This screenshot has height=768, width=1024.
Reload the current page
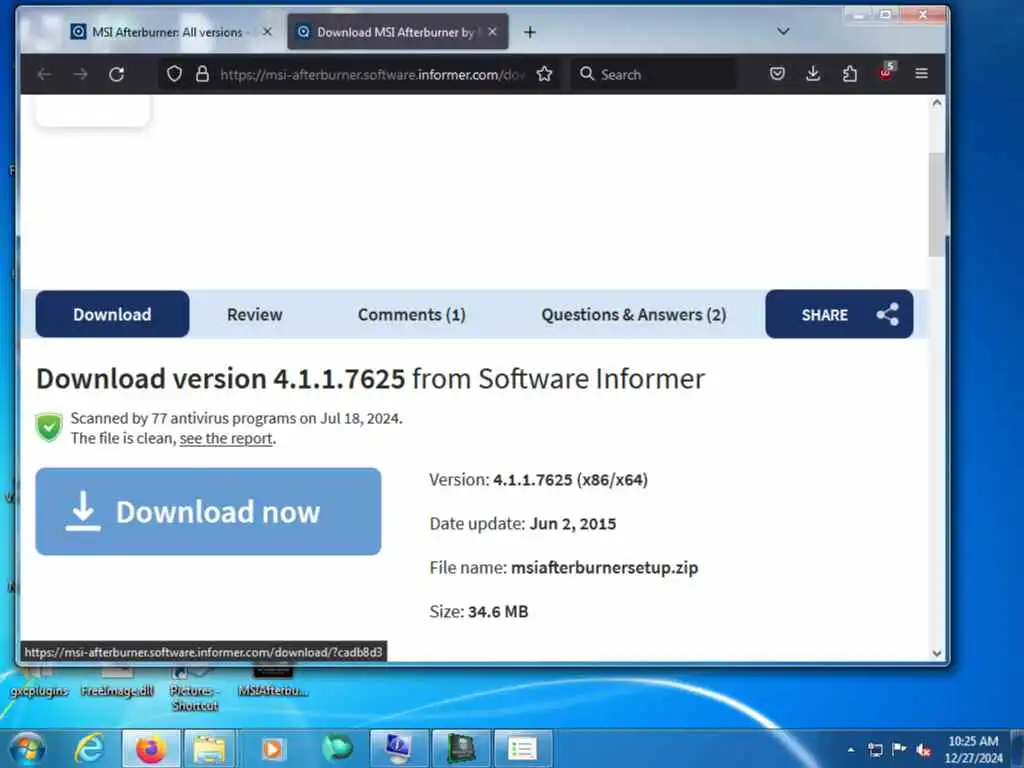pos(117,74)
